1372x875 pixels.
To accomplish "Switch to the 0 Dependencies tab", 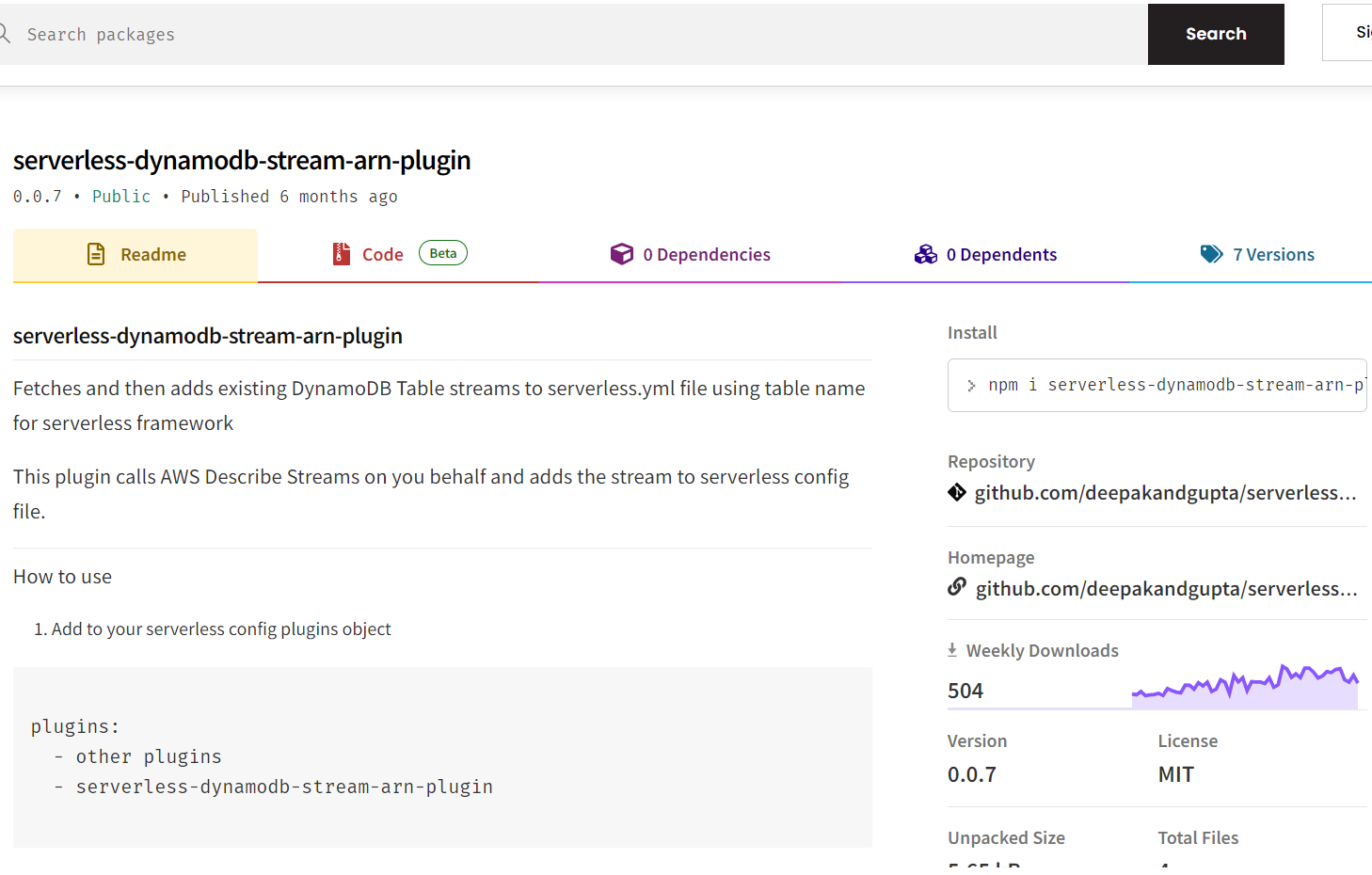I will pyautogui.click(x=706, y=255).
